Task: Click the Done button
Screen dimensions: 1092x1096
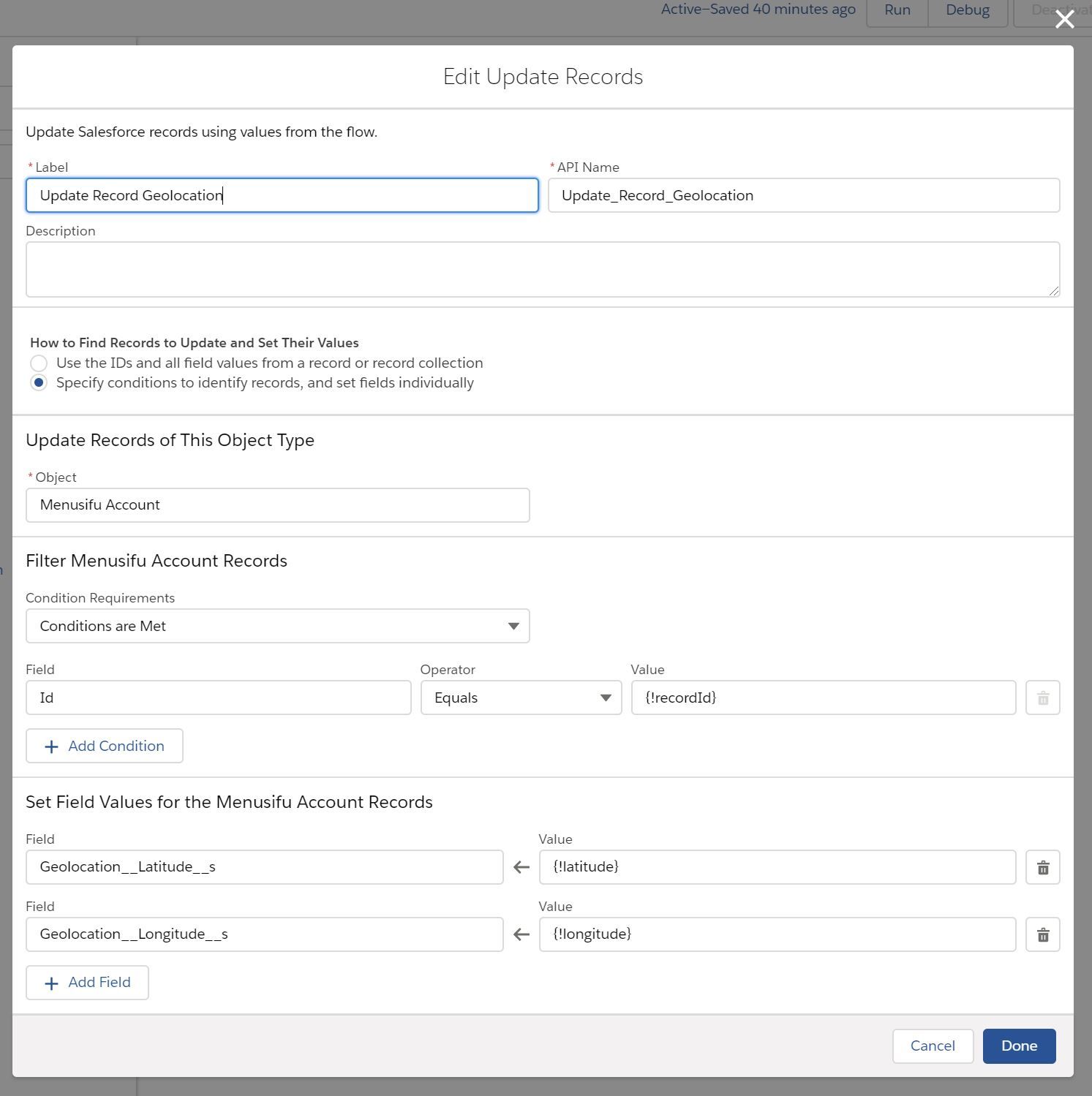Action: [1019, 1046]
